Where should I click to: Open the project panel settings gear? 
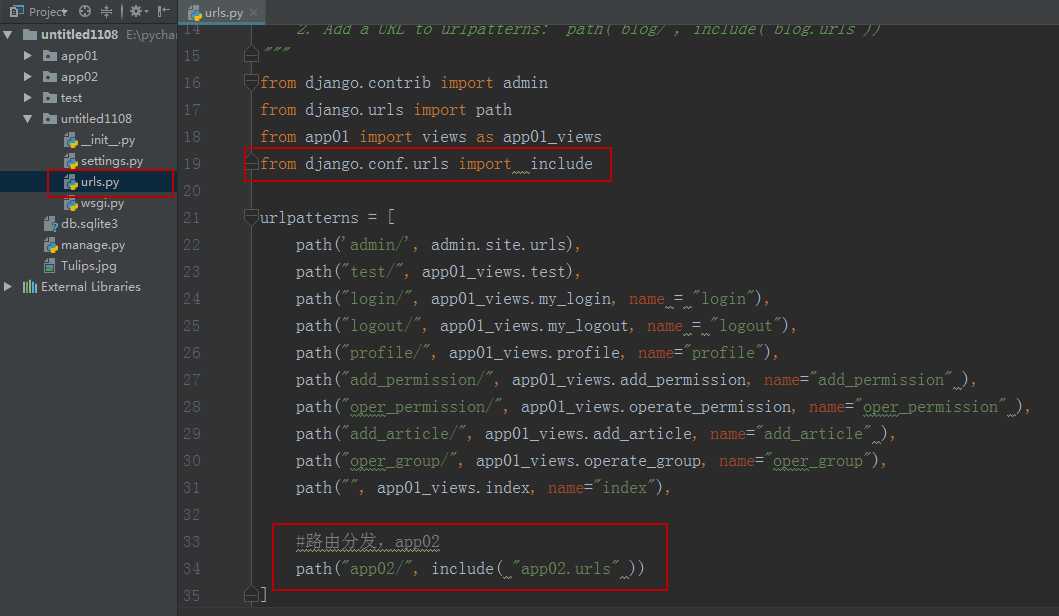[x=138, y=11]
